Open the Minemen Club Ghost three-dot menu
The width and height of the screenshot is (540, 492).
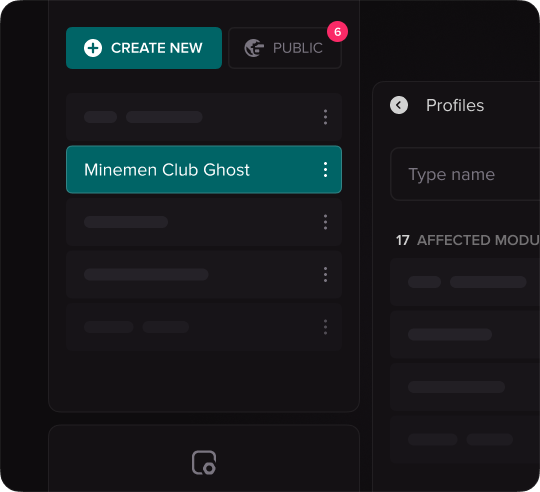(325, 170)
